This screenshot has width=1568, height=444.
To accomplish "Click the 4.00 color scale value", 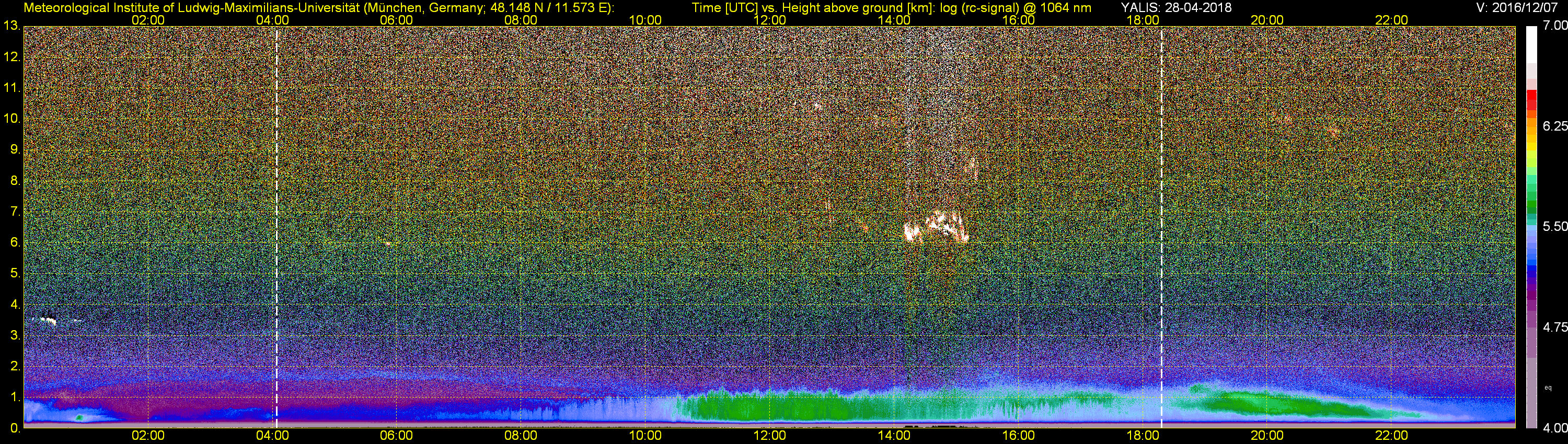I will pos(1555,428).
